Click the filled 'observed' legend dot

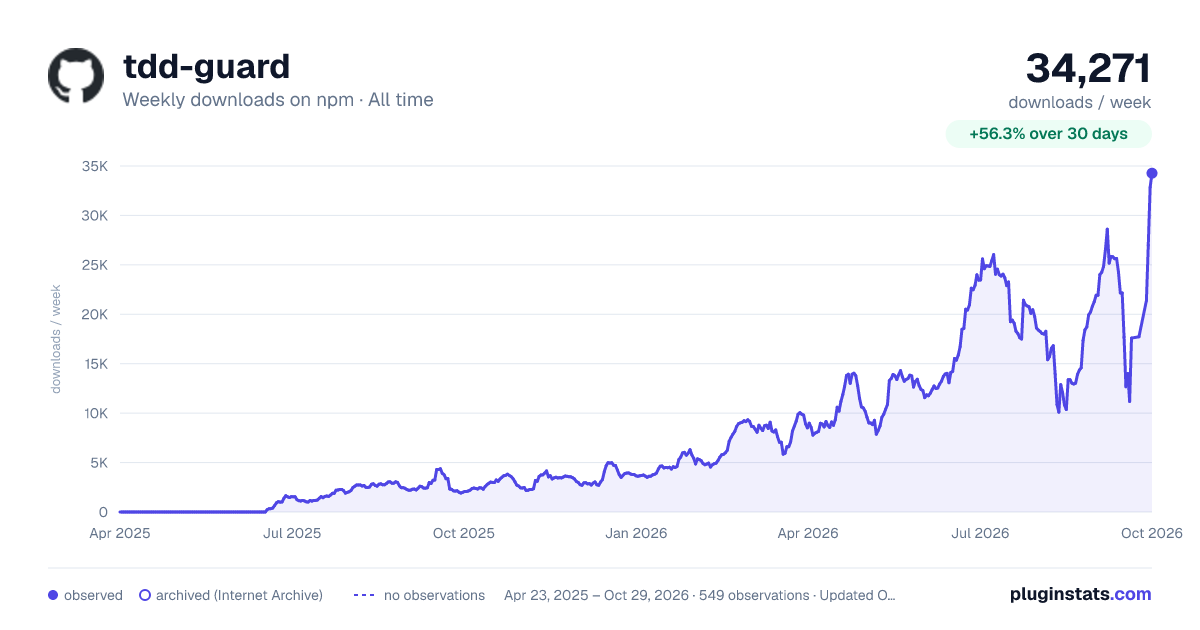coord(53,595)
